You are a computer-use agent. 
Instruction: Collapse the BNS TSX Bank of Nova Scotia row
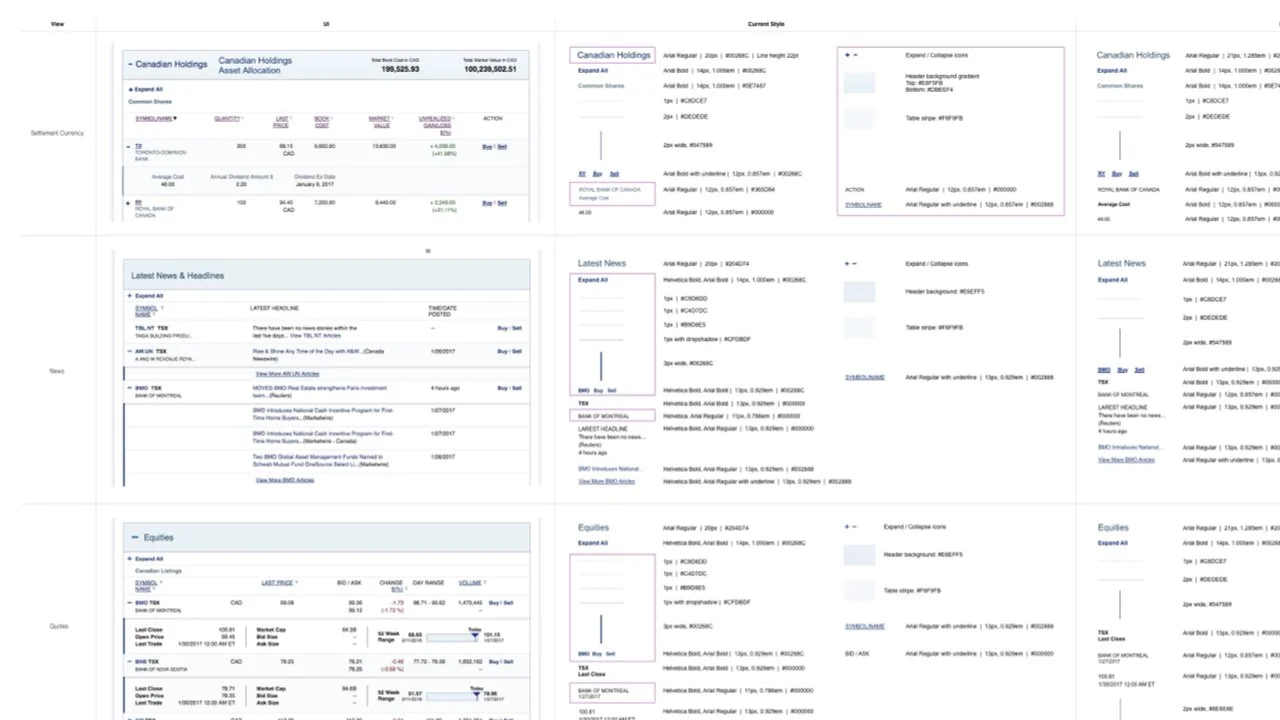[130, 661]
